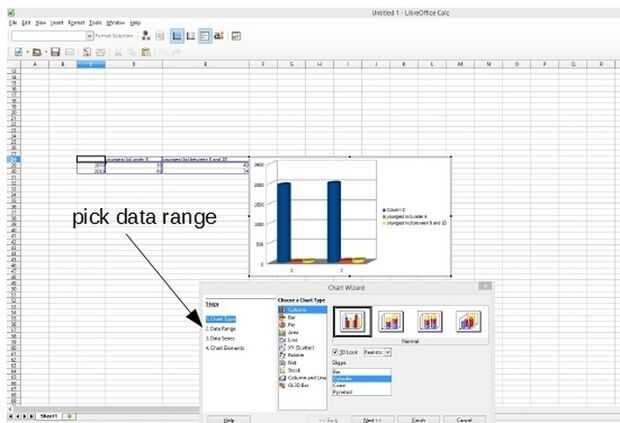The image size is (620, 423).
Task: Select the Line chart type
Action: click(x=302, y=340)
